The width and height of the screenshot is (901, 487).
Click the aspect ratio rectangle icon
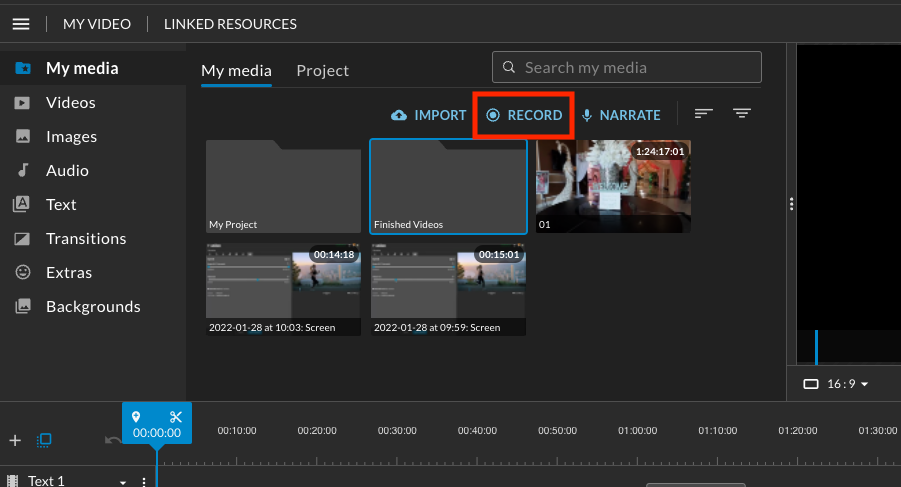811,384
